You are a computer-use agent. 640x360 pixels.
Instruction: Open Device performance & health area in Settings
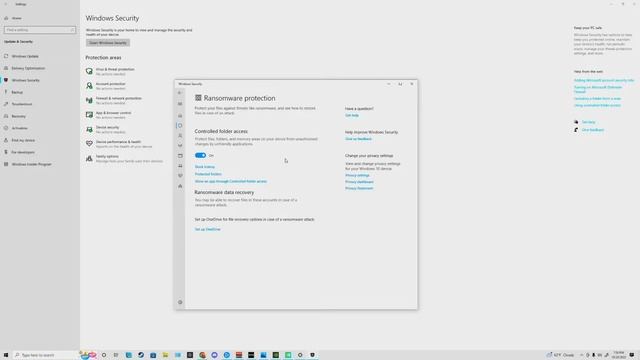(x=119, y=144)
